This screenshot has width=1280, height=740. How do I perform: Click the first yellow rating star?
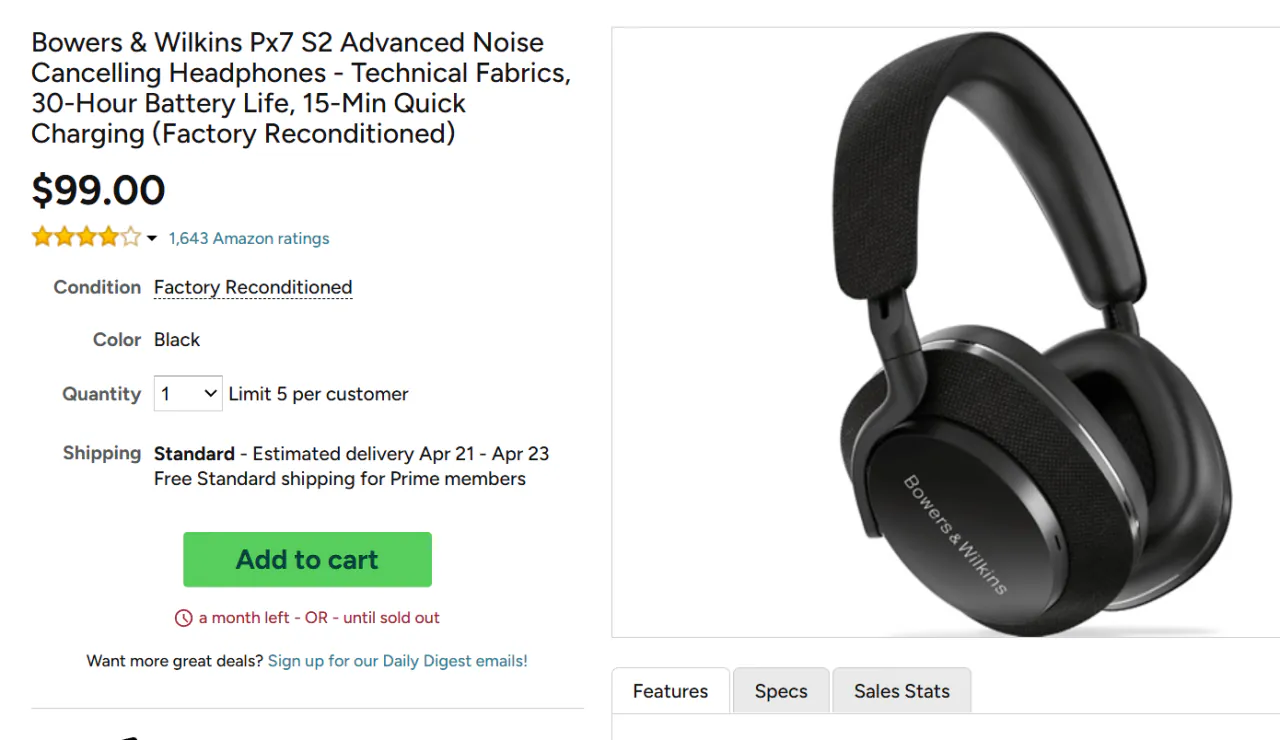40,237
